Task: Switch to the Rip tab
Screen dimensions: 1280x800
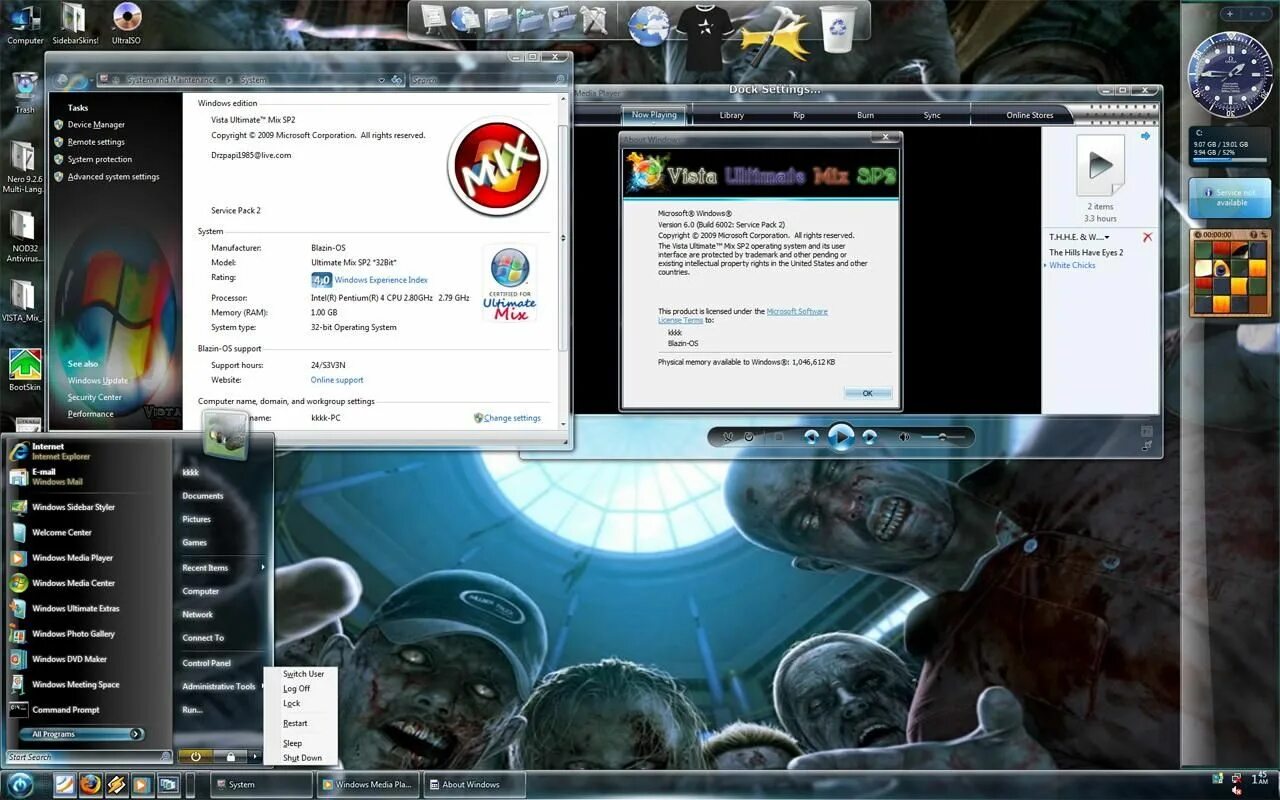Action: (799, 115)
